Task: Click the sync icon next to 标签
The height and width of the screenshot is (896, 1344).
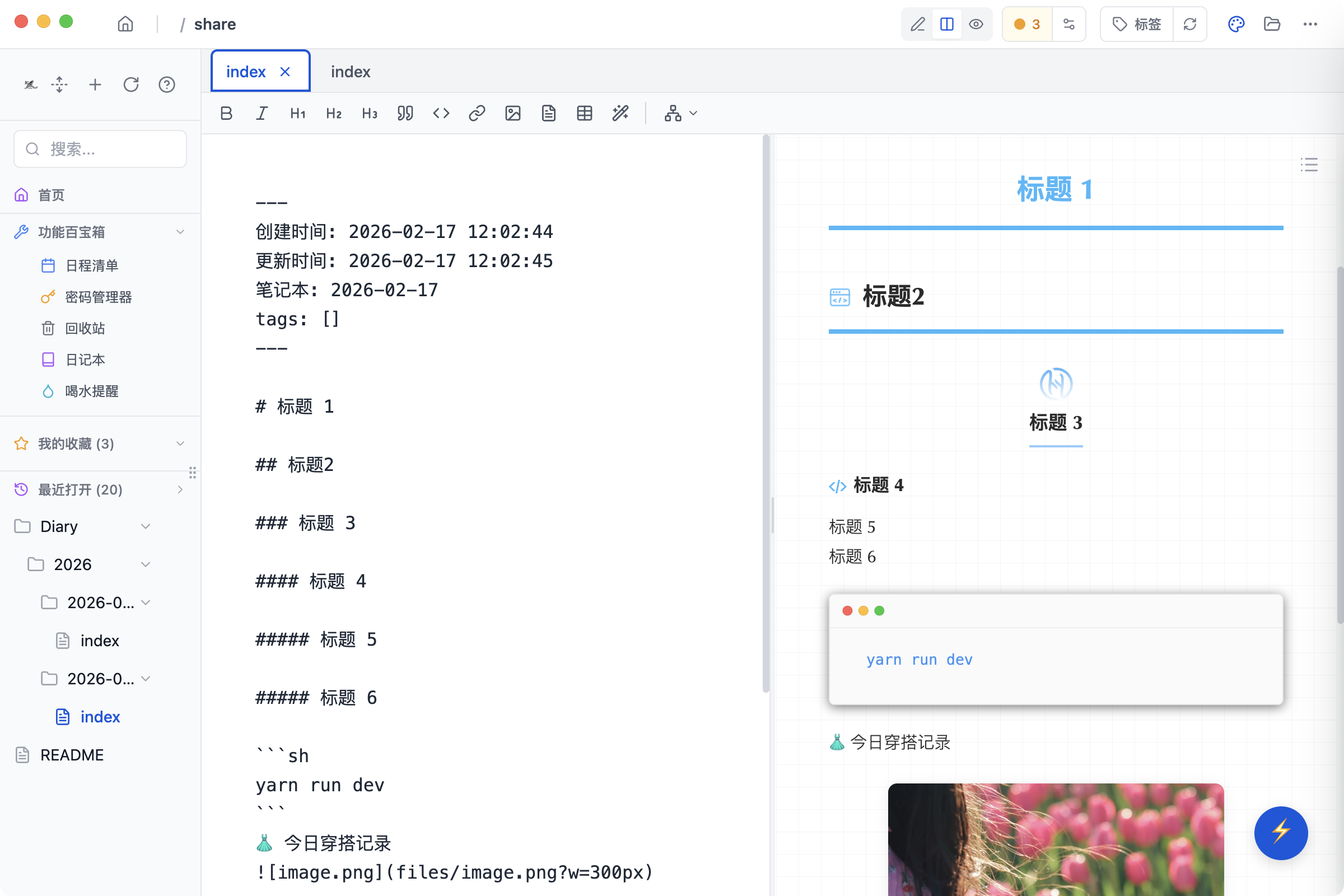Action: [x=1191, y=24]
